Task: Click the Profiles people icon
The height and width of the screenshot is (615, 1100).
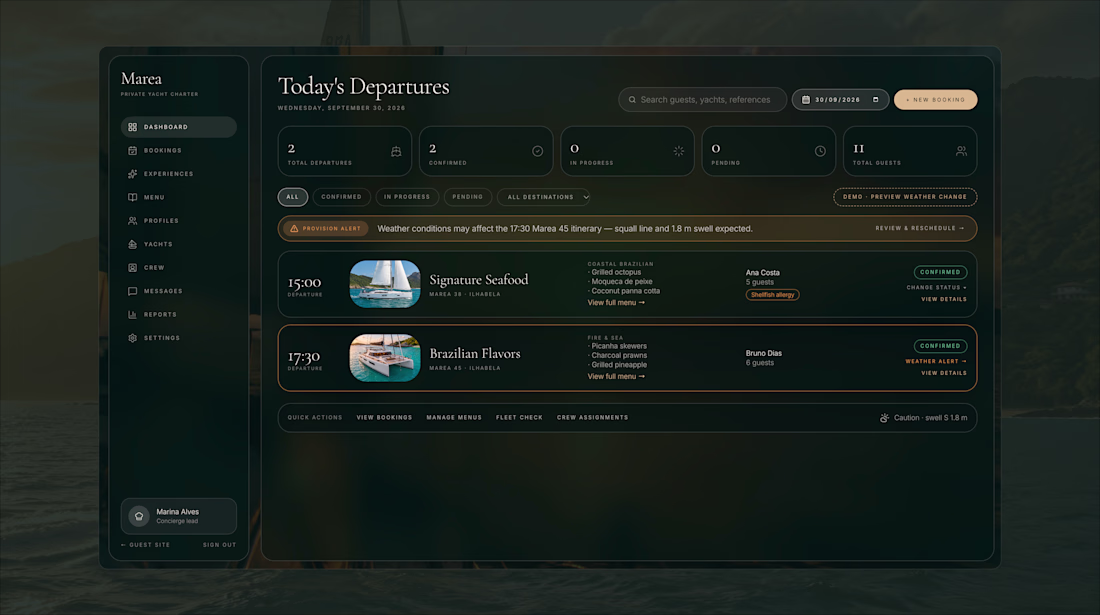Action: point(133,221)
